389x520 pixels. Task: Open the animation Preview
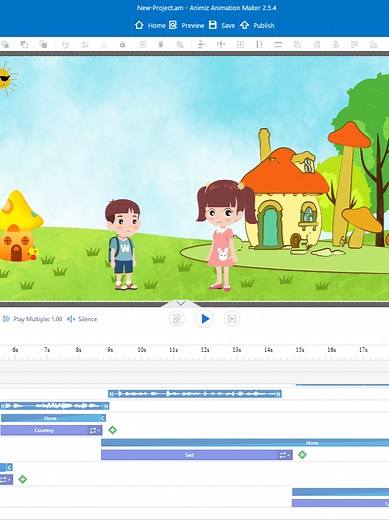point(186,25)
